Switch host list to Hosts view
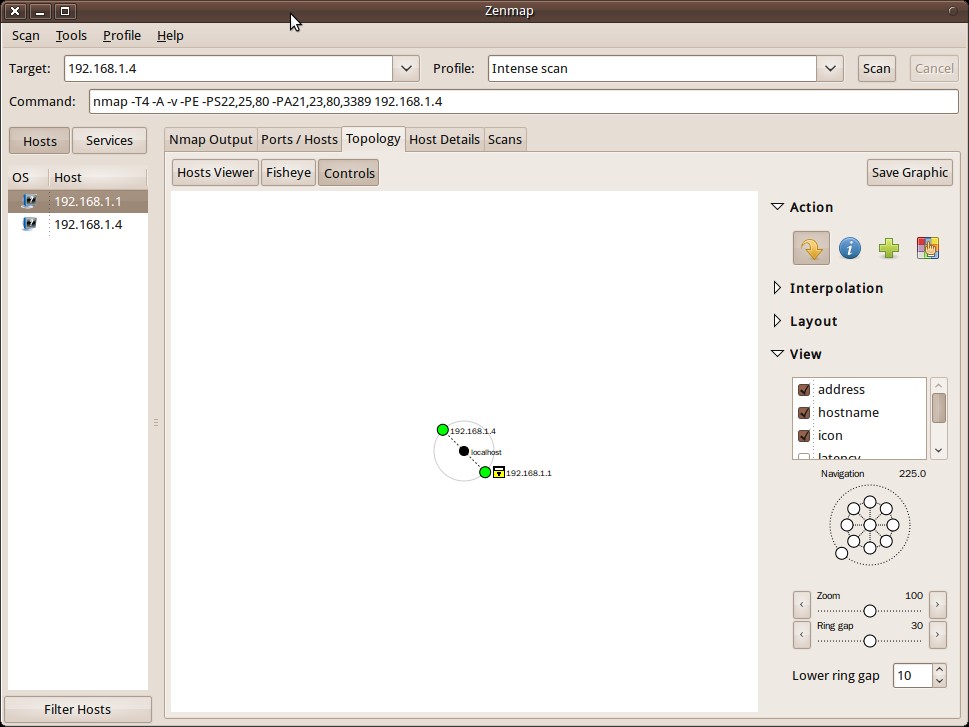 pos(40,141)
